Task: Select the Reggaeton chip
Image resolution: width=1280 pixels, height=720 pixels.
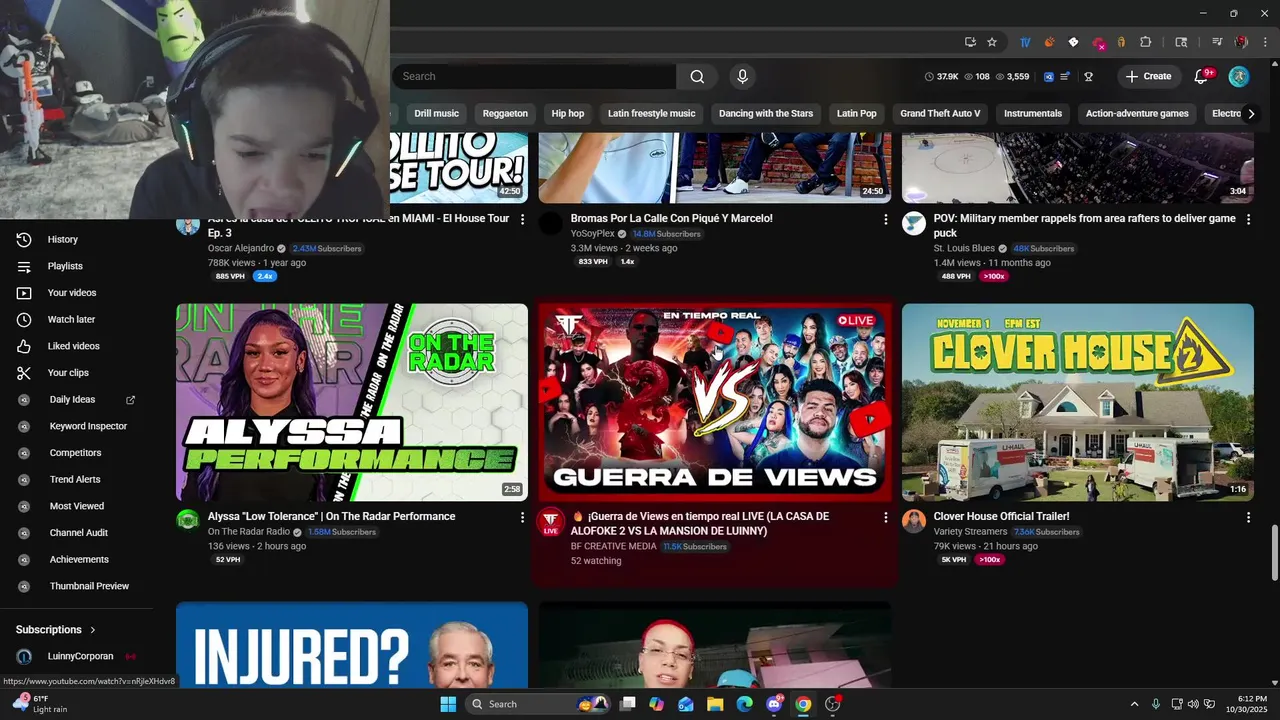Action: [505, 113]
